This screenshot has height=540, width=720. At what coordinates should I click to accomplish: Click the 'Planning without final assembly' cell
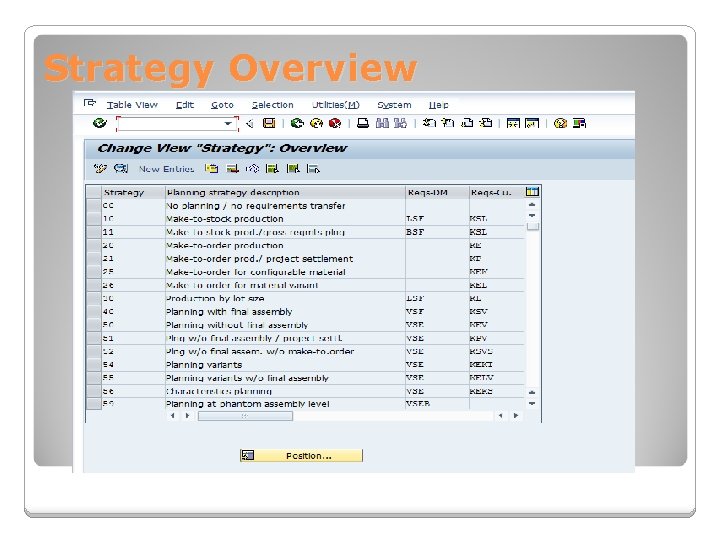pyautogui.click(x=285, y=325)
